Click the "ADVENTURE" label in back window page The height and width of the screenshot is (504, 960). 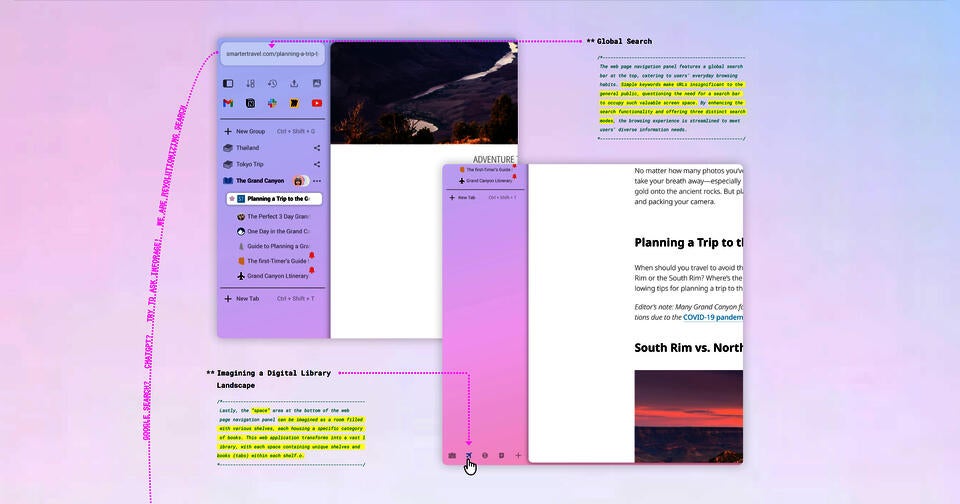click(493, 159)
